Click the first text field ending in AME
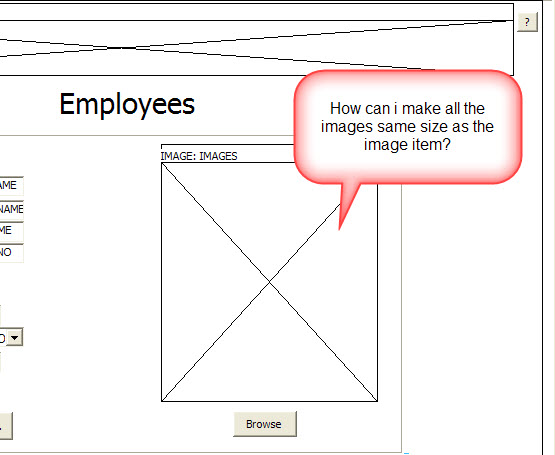 (11, 186)
